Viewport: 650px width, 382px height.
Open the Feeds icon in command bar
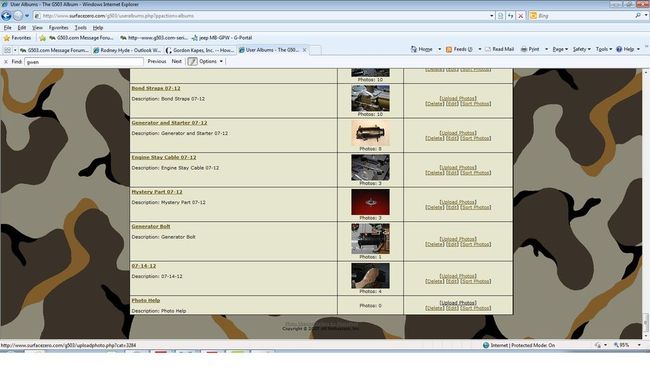tap(449, 49)
